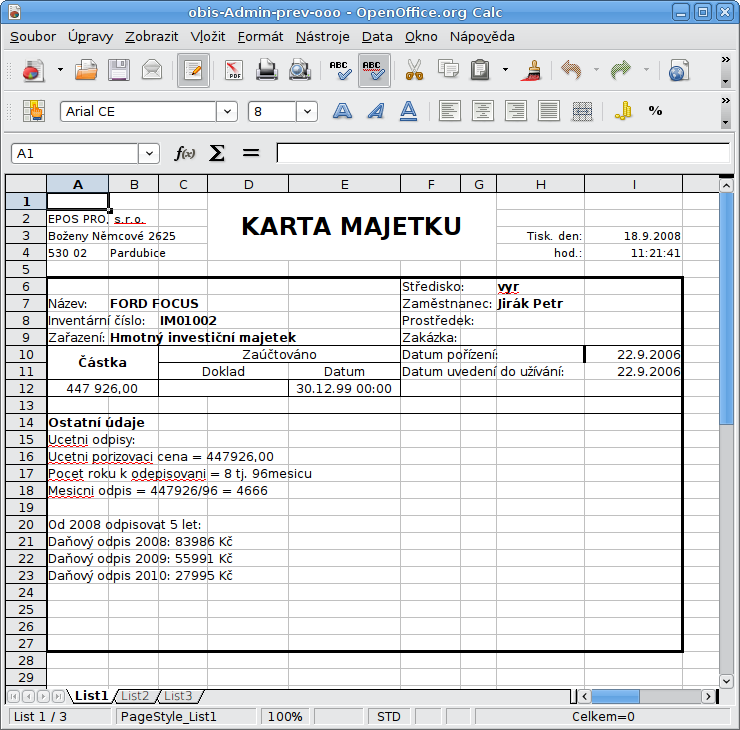Click the Save floppy disk icon
Viewport: 740px width, 730px height.
click(x=119, y=71)
